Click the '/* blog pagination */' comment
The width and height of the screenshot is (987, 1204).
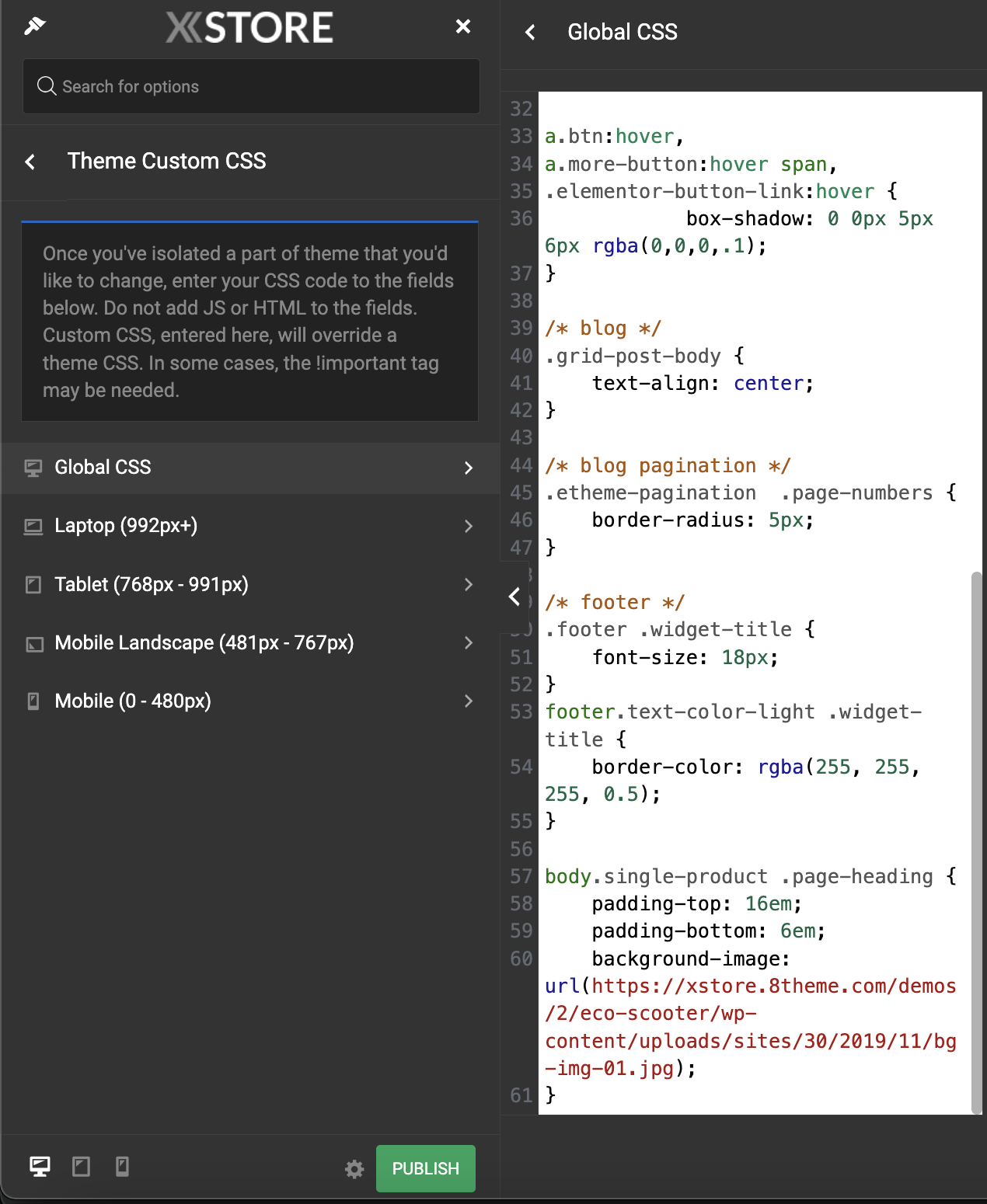pos(668,465)
